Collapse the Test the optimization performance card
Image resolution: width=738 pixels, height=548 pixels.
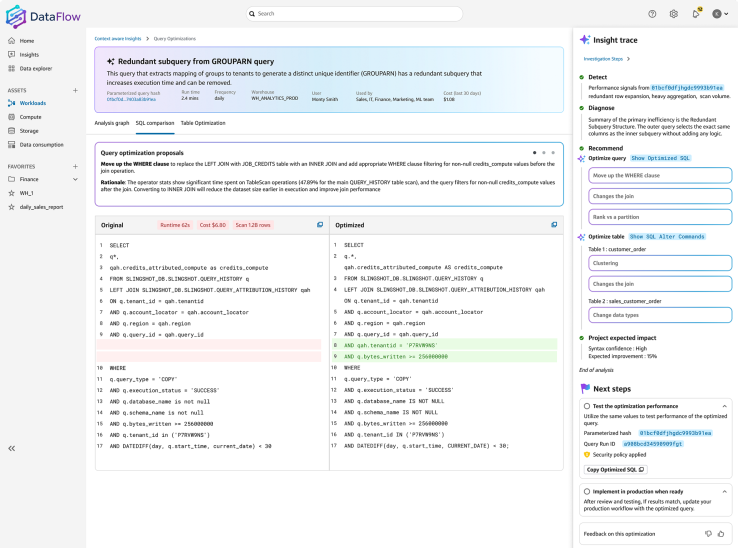[x=724, y=406]
